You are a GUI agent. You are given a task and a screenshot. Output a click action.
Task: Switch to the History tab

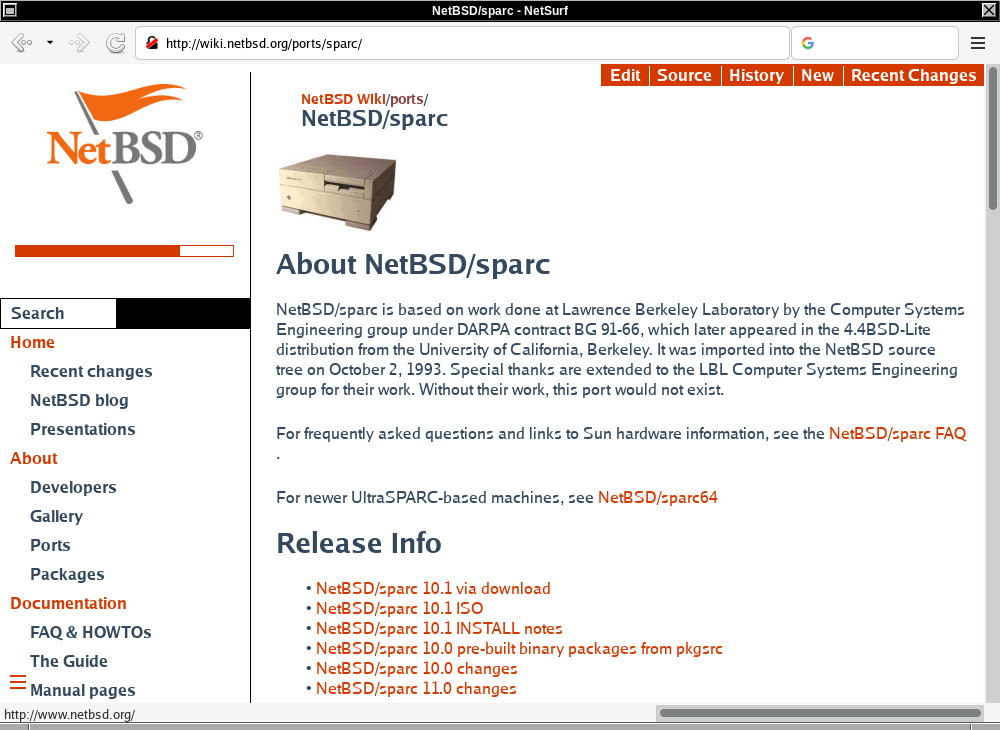click(756, 75)
